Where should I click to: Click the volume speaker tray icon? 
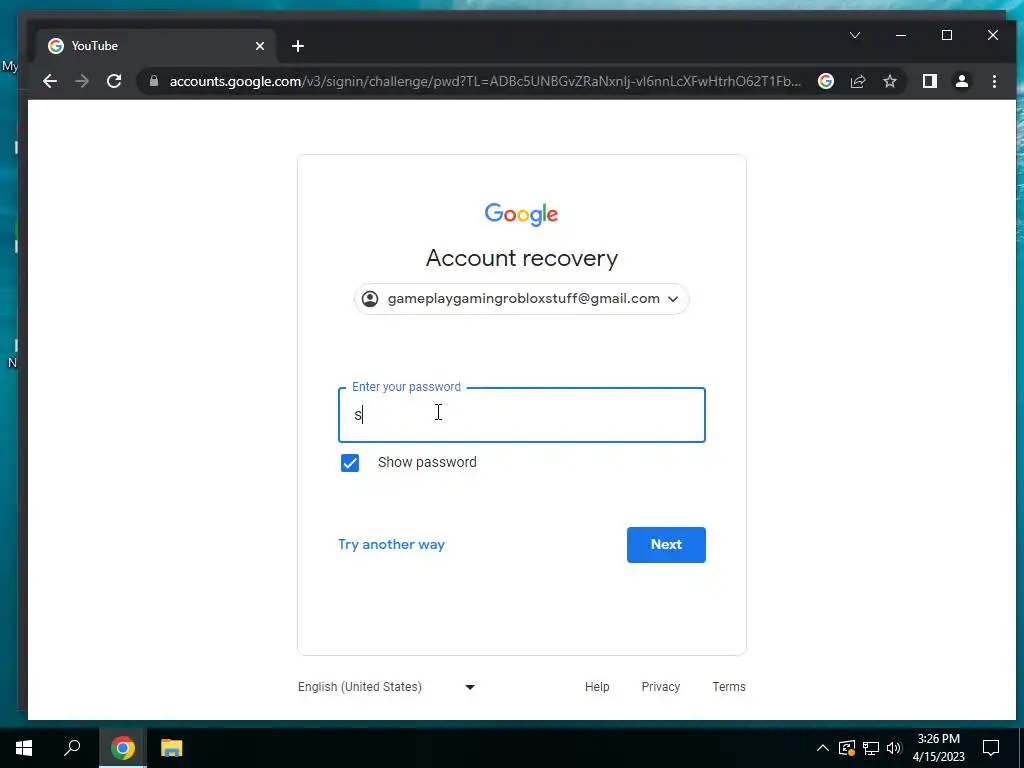[x=894, y=748]
